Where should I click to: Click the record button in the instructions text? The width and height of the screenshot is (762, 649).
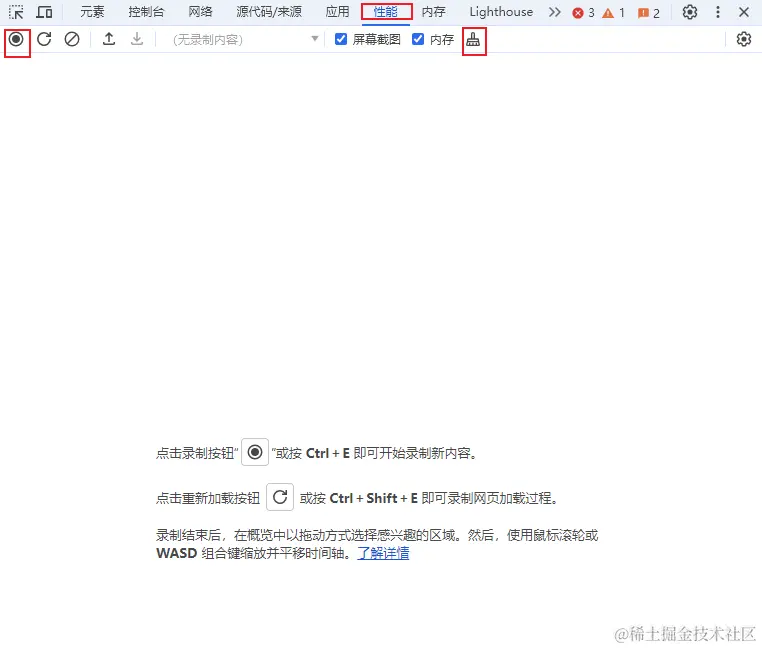click(255, 453)
